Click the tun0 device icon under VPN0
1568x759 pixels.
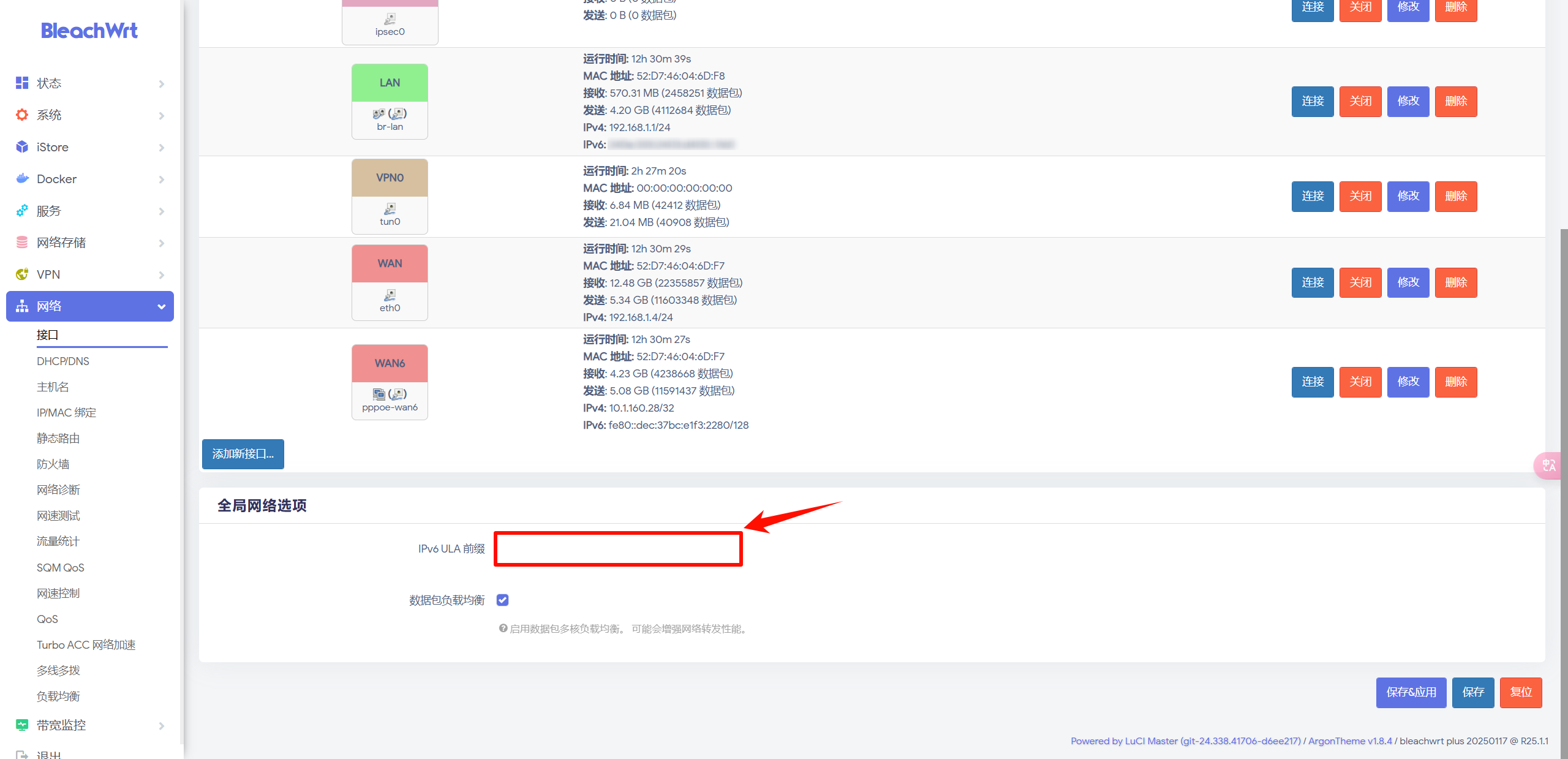390,209
